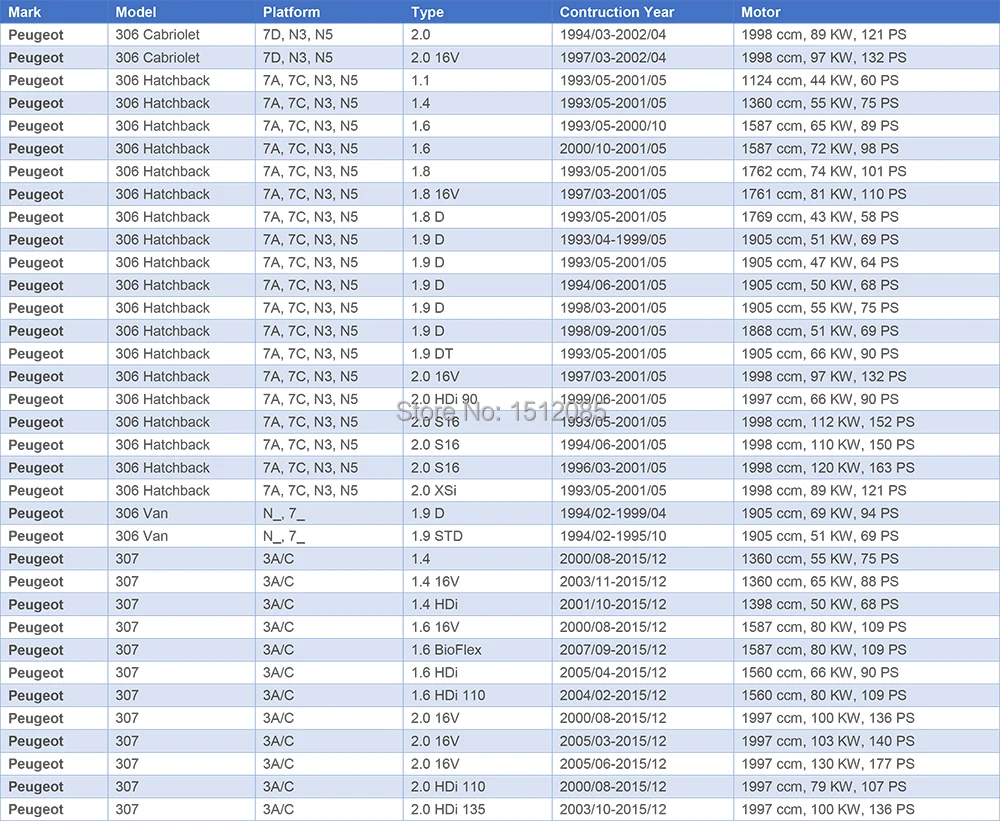1000x821 pixels.
Task: Click motor cell "1998 ccm, 110 KW, 150 PS"
Action: click(867, 445)
